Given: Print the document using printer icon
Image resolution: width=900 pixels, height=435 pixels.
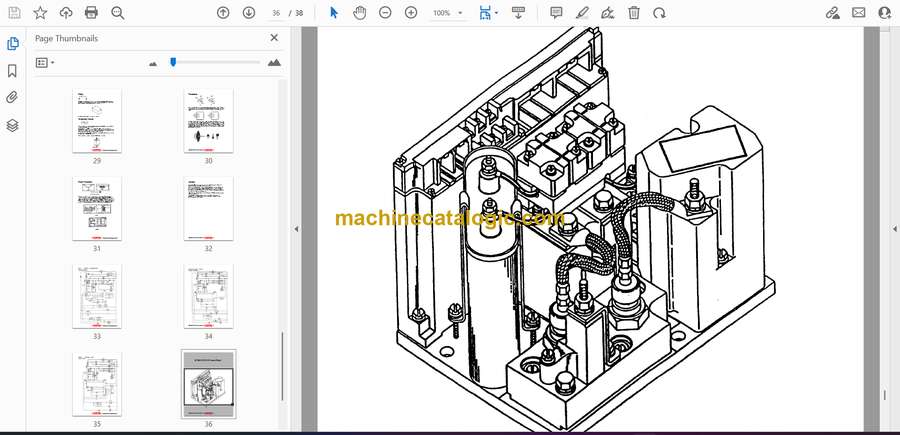Looking at the screenshot, I should tap(92, 13).
